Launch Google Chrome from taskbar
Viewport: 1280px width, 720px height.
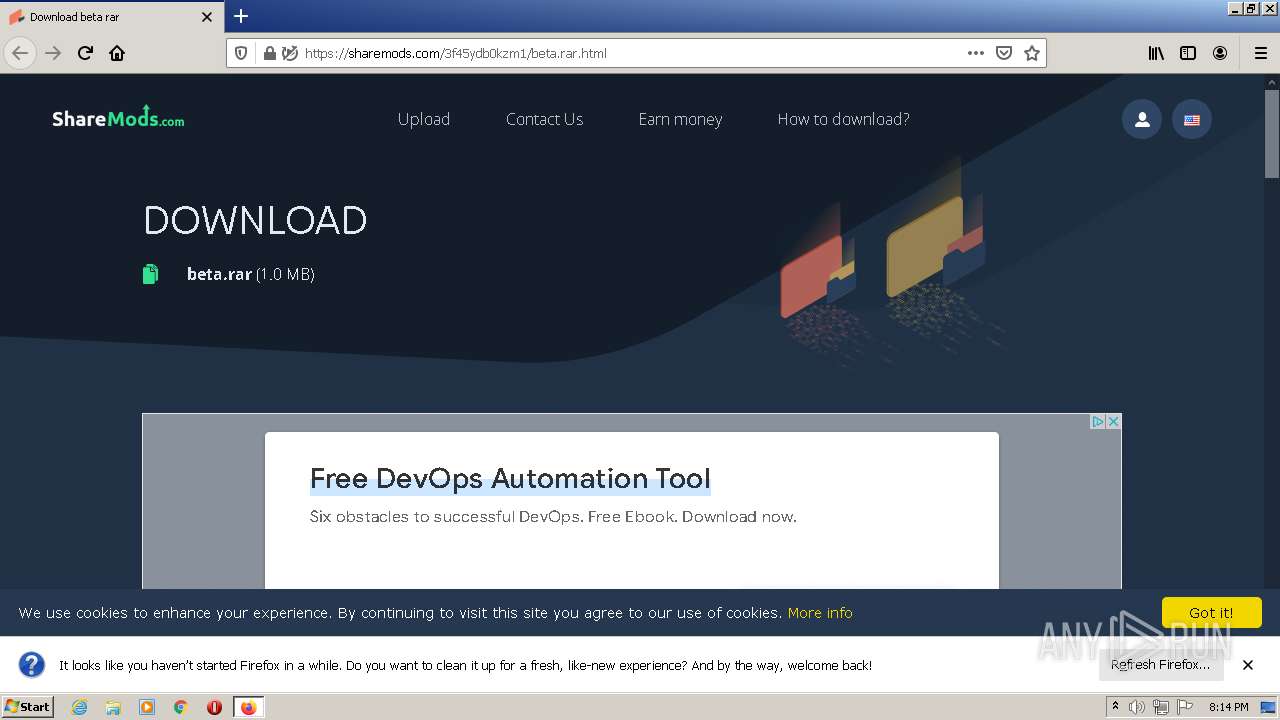[x=181, y=707]
